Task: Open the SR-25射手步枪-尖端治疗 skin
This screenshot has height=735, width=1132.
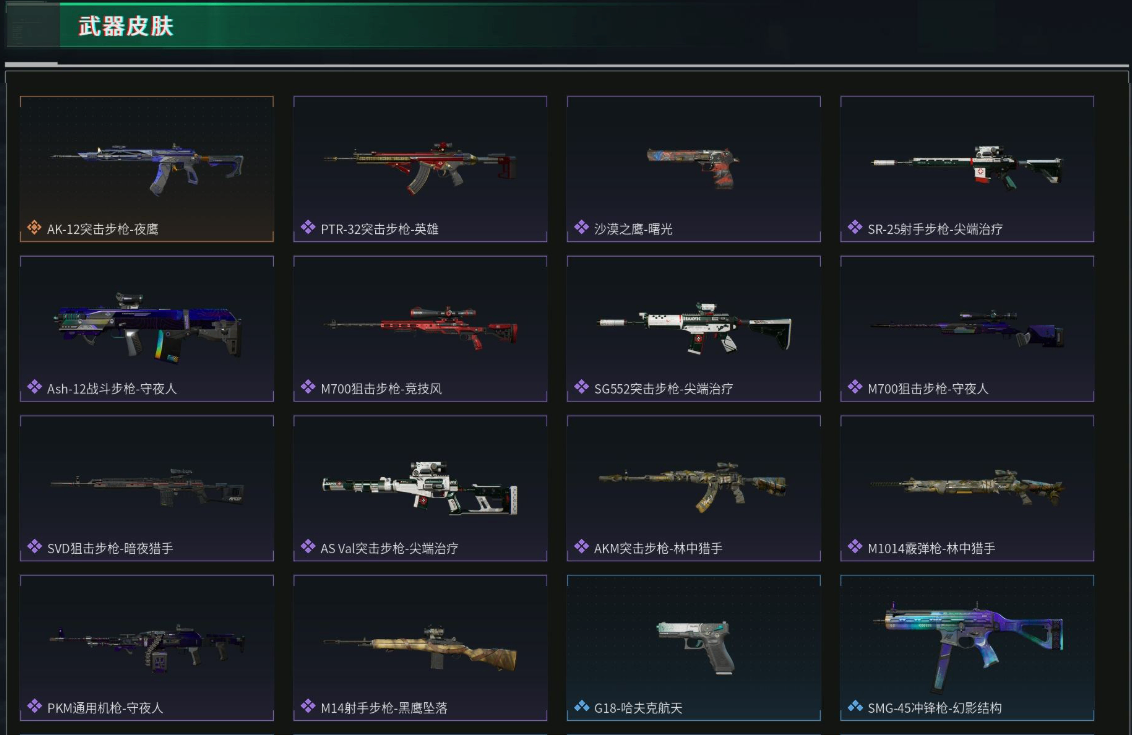Action: (967, 168)
